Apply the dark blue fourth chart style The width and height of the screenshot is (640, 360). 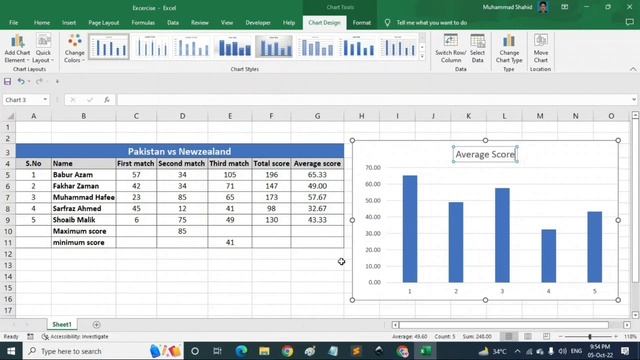click(x=234, y=47)
